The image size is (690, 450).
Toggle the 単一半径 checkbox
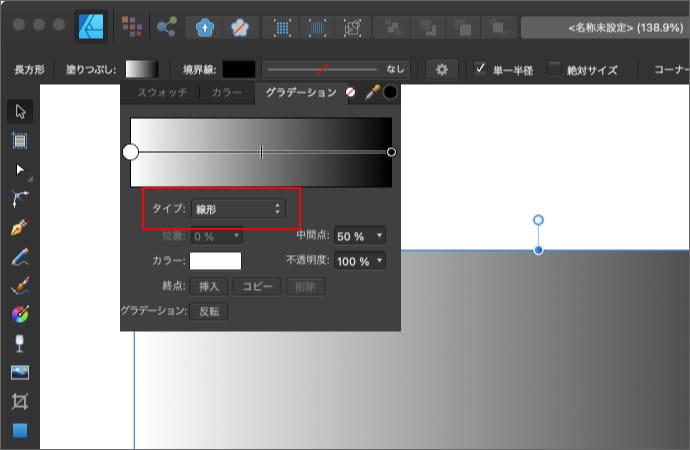481,69
